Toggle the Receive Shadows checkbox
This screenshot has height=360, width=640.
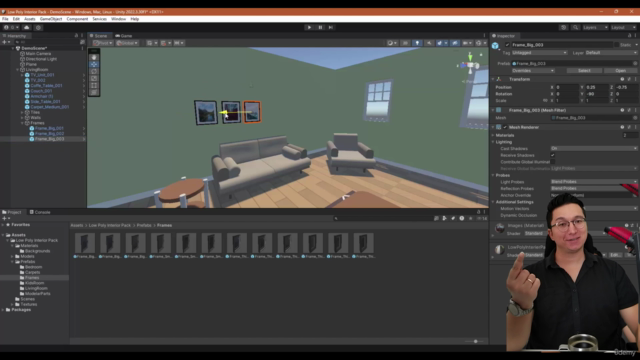tap(553, 155)
